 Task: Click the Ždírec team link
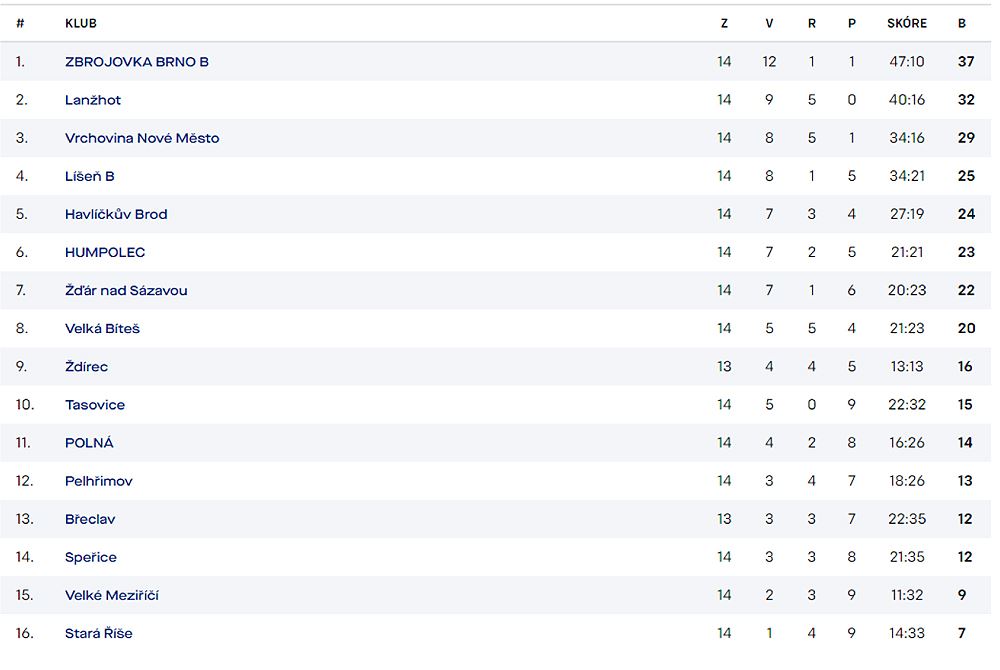tap(86, 367)
